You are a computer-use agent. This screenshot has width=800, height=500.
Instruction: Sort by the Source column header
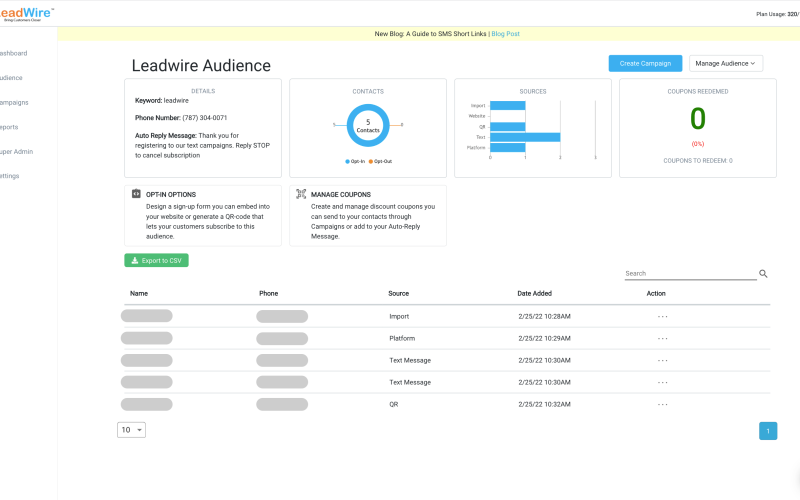[398, 293]
